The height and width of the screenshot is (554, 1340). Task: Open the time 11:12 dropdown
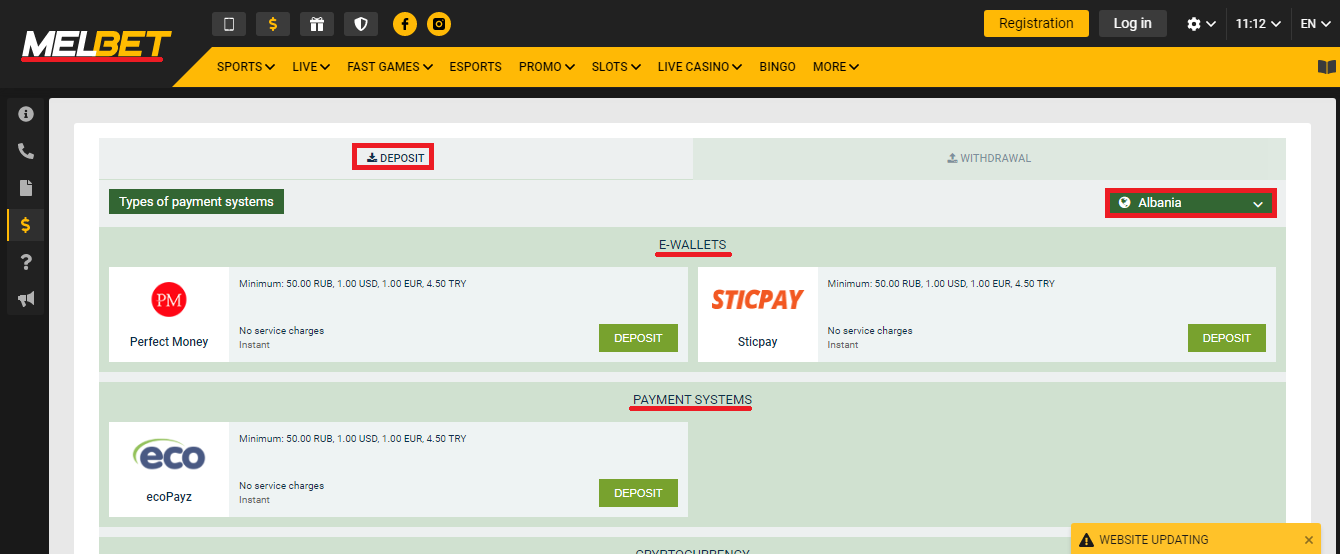pyautogui.click(x=1257, y=24)
